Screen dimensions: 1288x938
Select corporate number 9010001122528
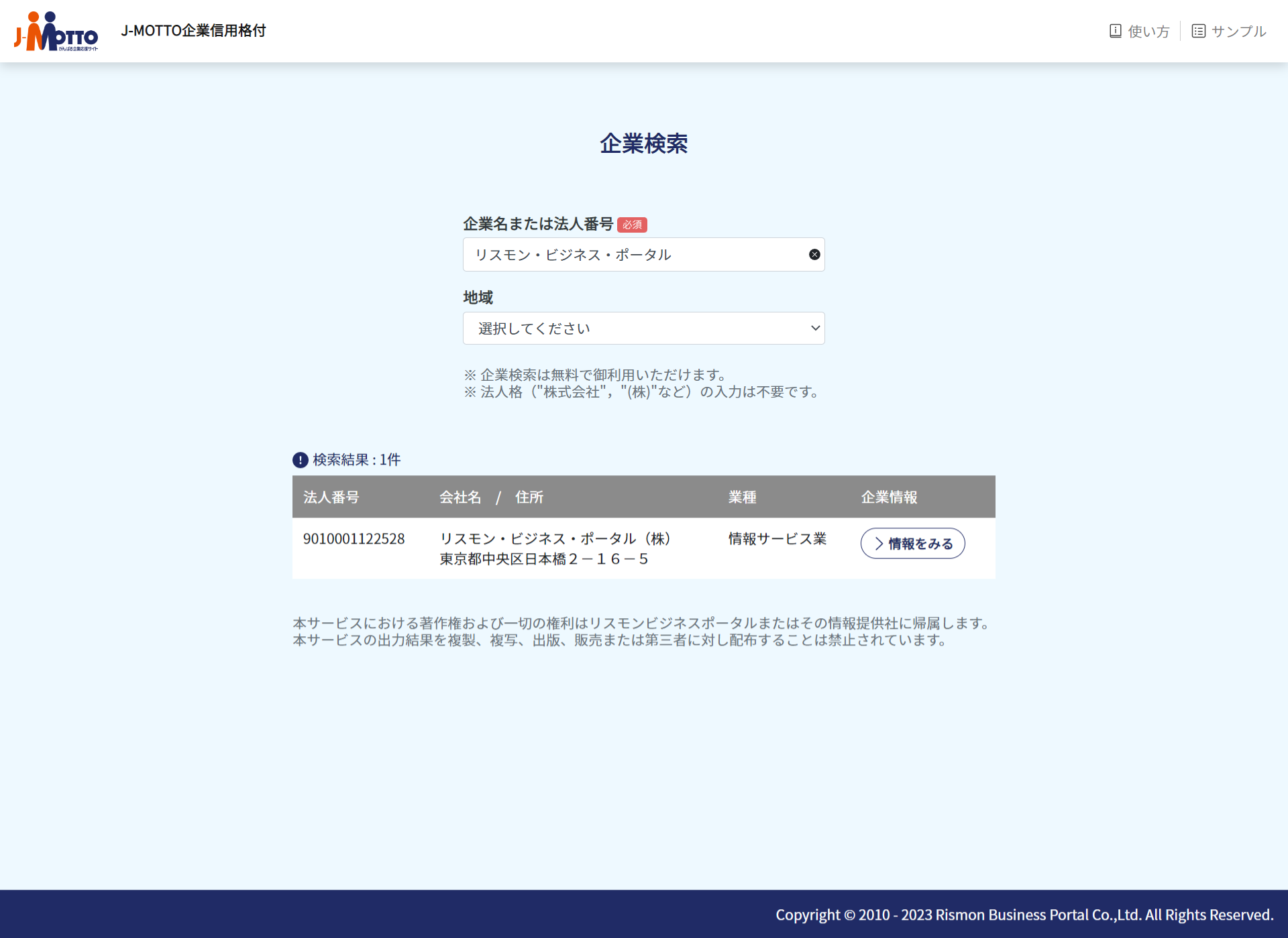[x=354, y=539]
